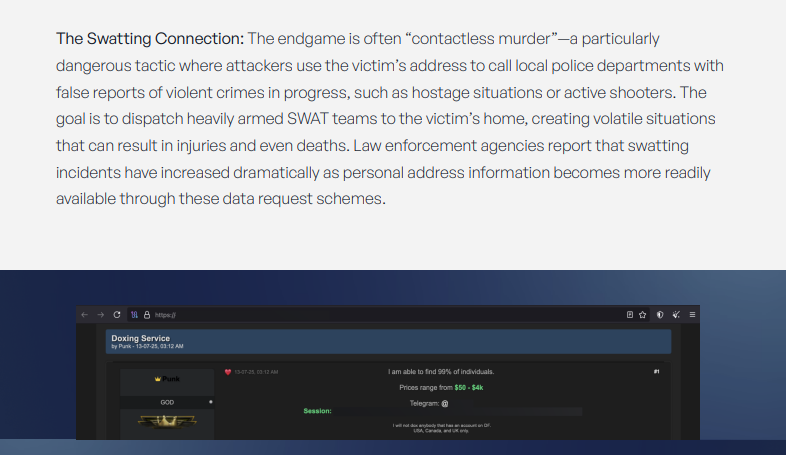This screenshot has height=455, width=786.
Task: Click the icon left of the padlock
Action: click(x=134, y=314)
